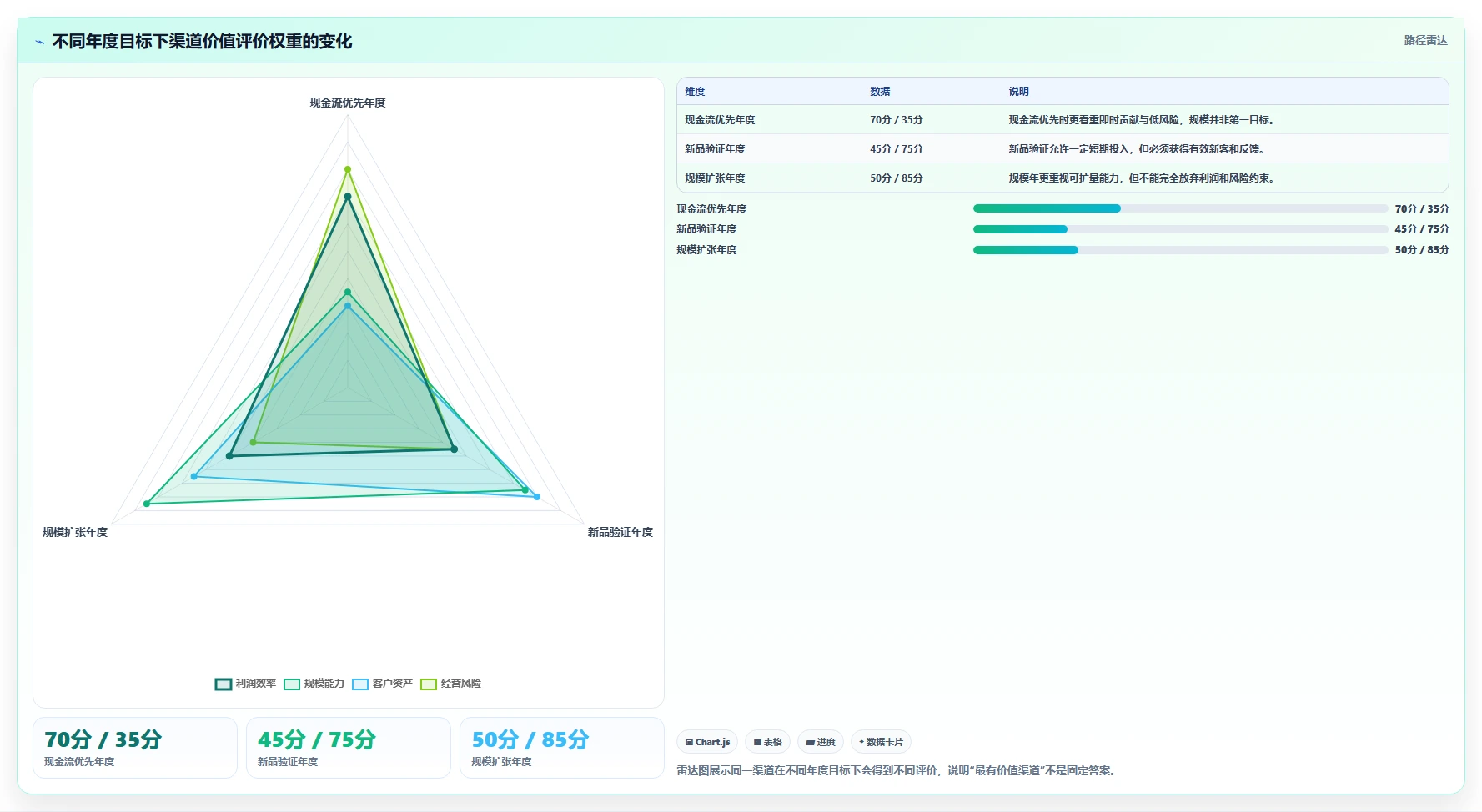
Task: Click the 新品验证年度 progress bar
Action: pos(1180,229)
